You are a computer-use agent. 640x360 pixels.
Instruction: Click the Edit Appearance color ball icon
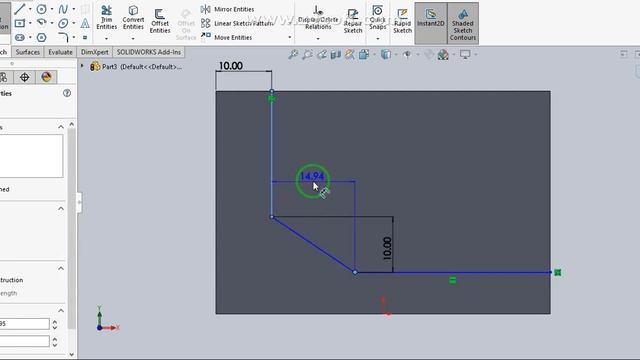point(443,54)
